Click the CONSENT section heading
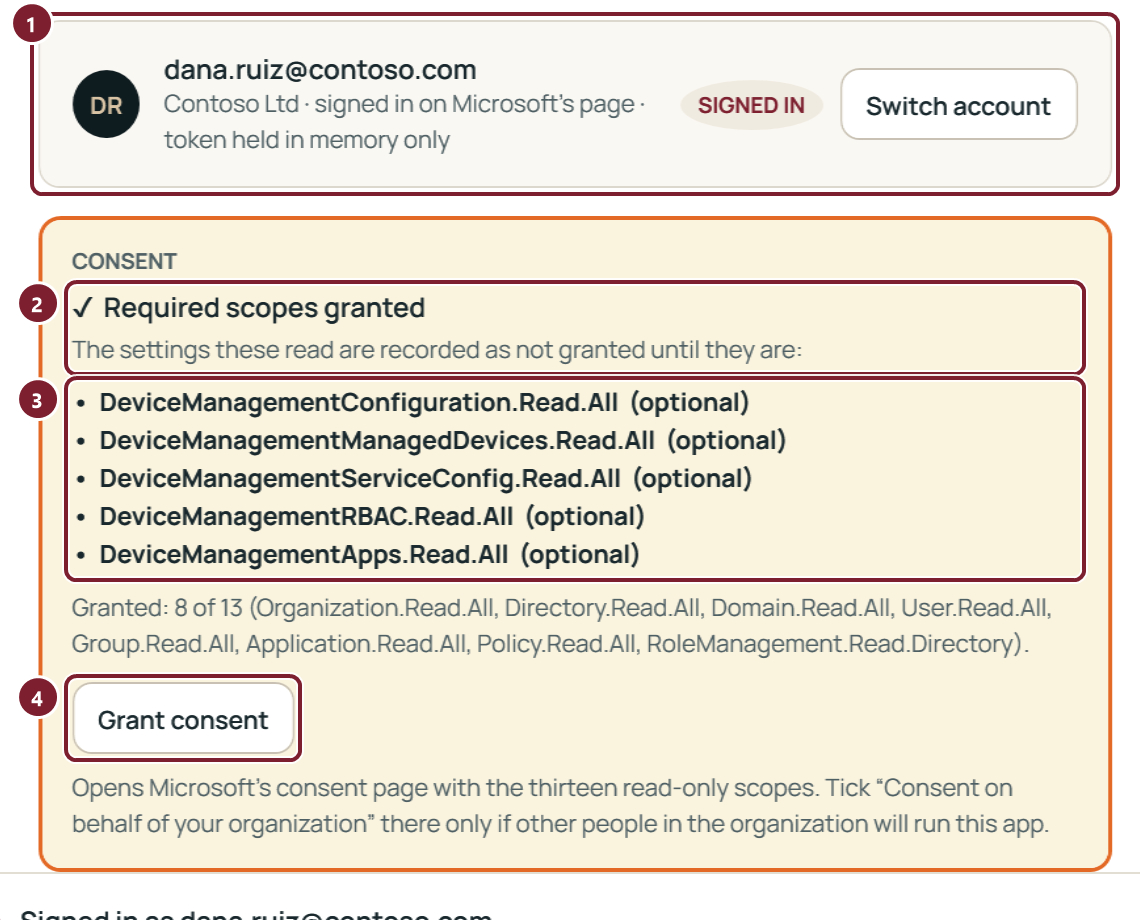Viewport: 1140px width, 920px height. (124, 261)
